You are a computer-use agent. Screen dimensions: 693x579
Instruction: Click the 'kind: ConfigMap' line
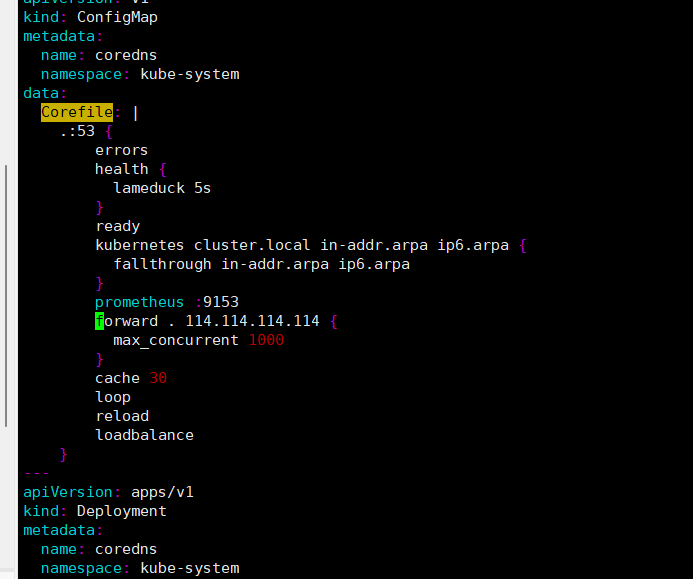click(90, 17)
